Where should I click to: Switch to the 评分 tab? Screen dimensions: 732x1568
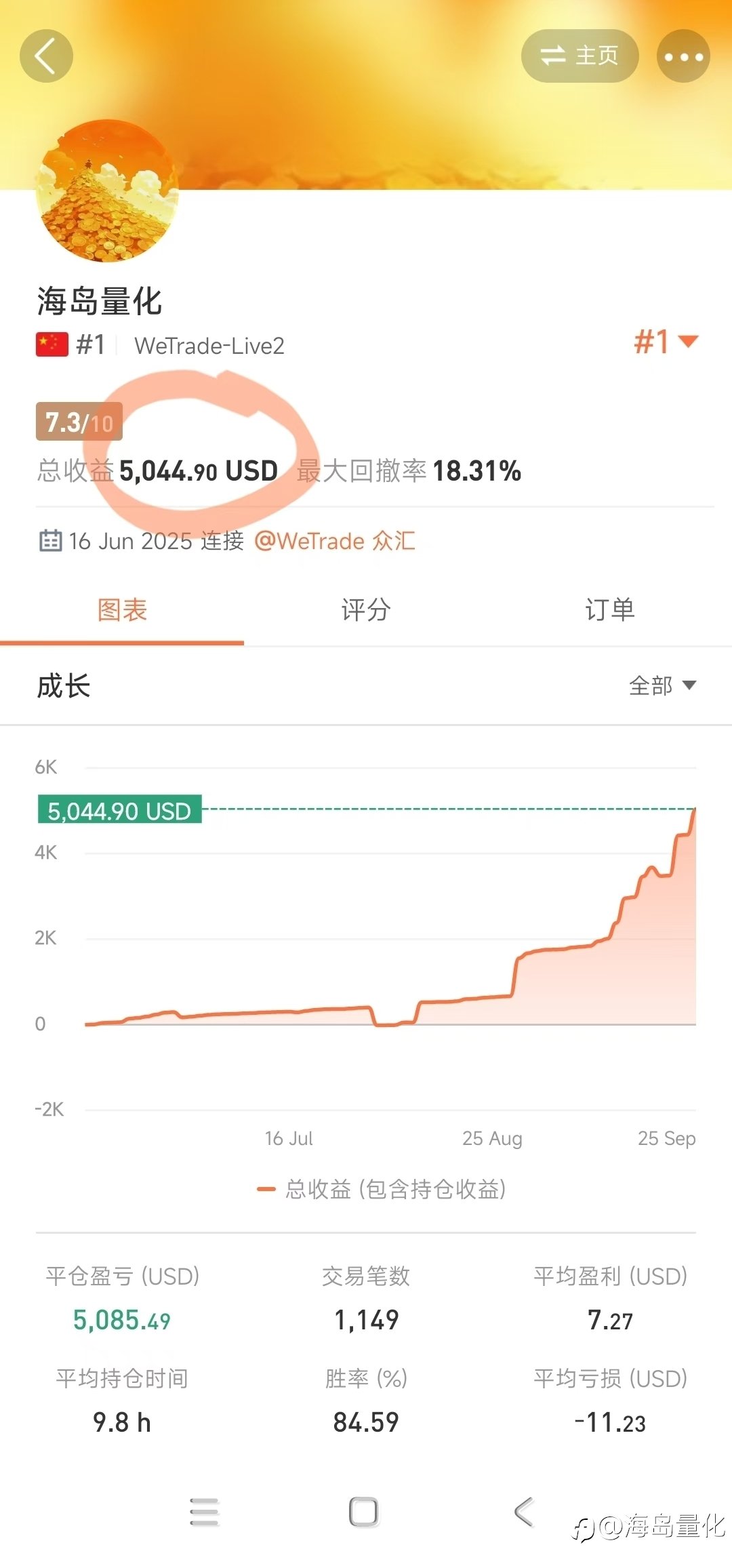click(x=366, y=610)
